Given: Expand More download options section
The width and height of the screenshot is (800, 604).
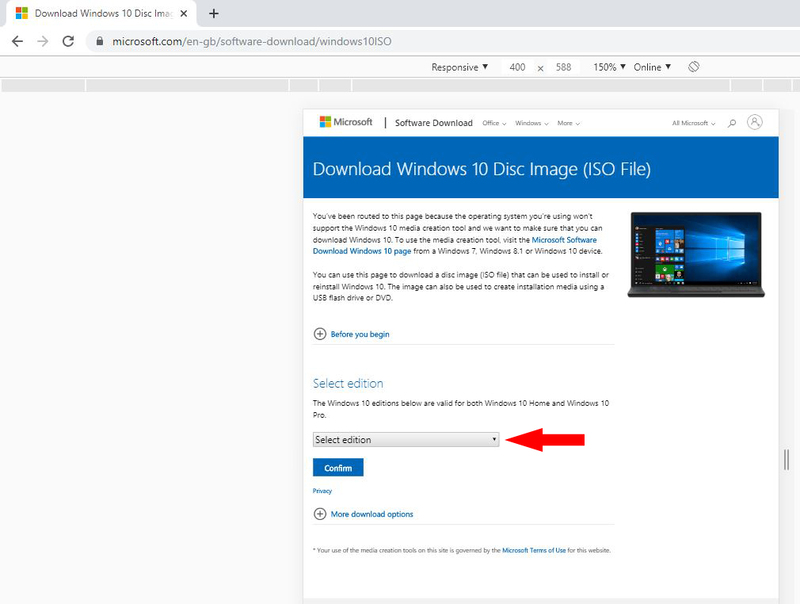Looking at the screenshot, I should [372, 514].
